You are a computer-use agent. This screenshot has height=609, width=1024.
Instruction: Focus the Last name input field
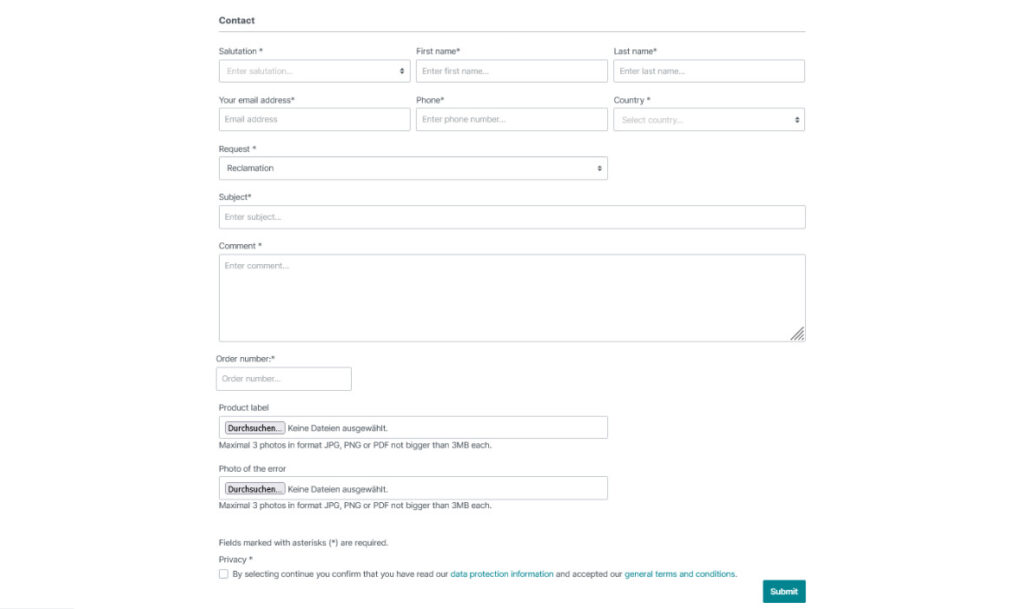point(709,71)
